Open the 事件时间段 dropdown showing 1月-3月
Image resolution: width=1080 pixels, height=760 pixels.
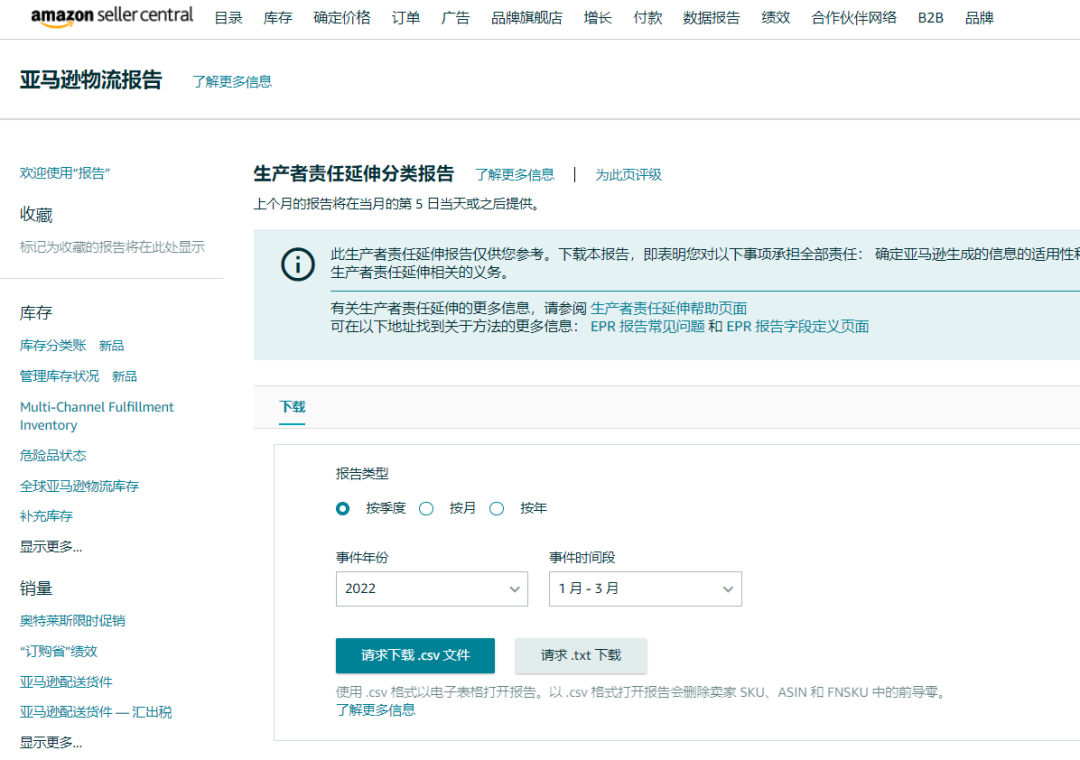[645, 588]
